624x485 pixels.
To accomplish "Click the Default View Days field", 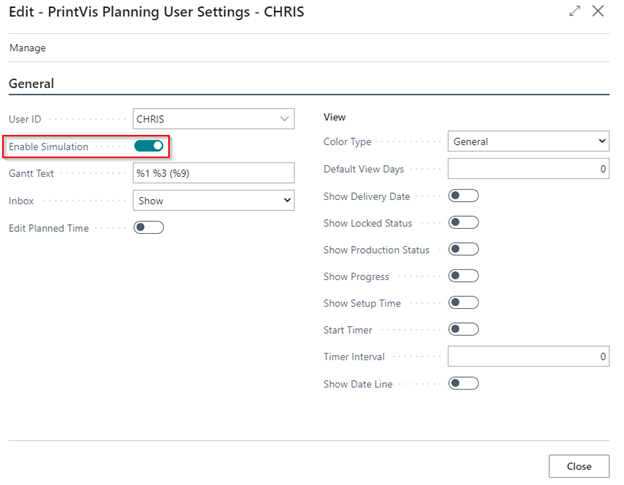I will [528, 169].
